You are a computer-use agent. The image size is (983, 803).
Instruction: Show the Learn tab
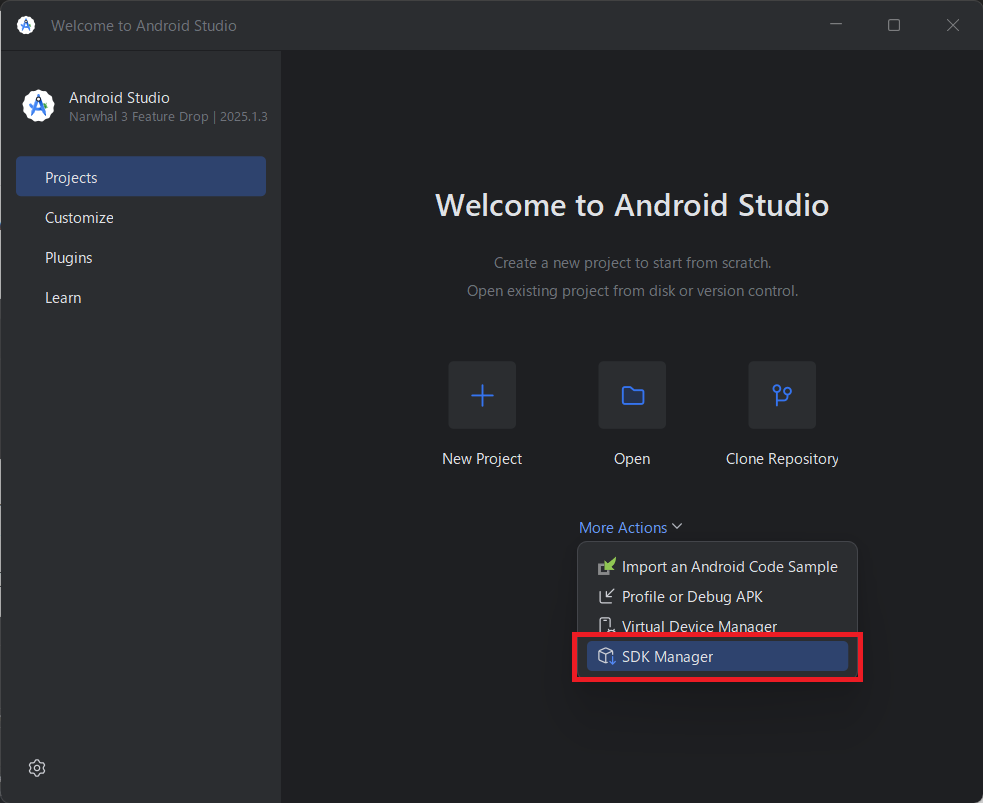coord(63,298)
